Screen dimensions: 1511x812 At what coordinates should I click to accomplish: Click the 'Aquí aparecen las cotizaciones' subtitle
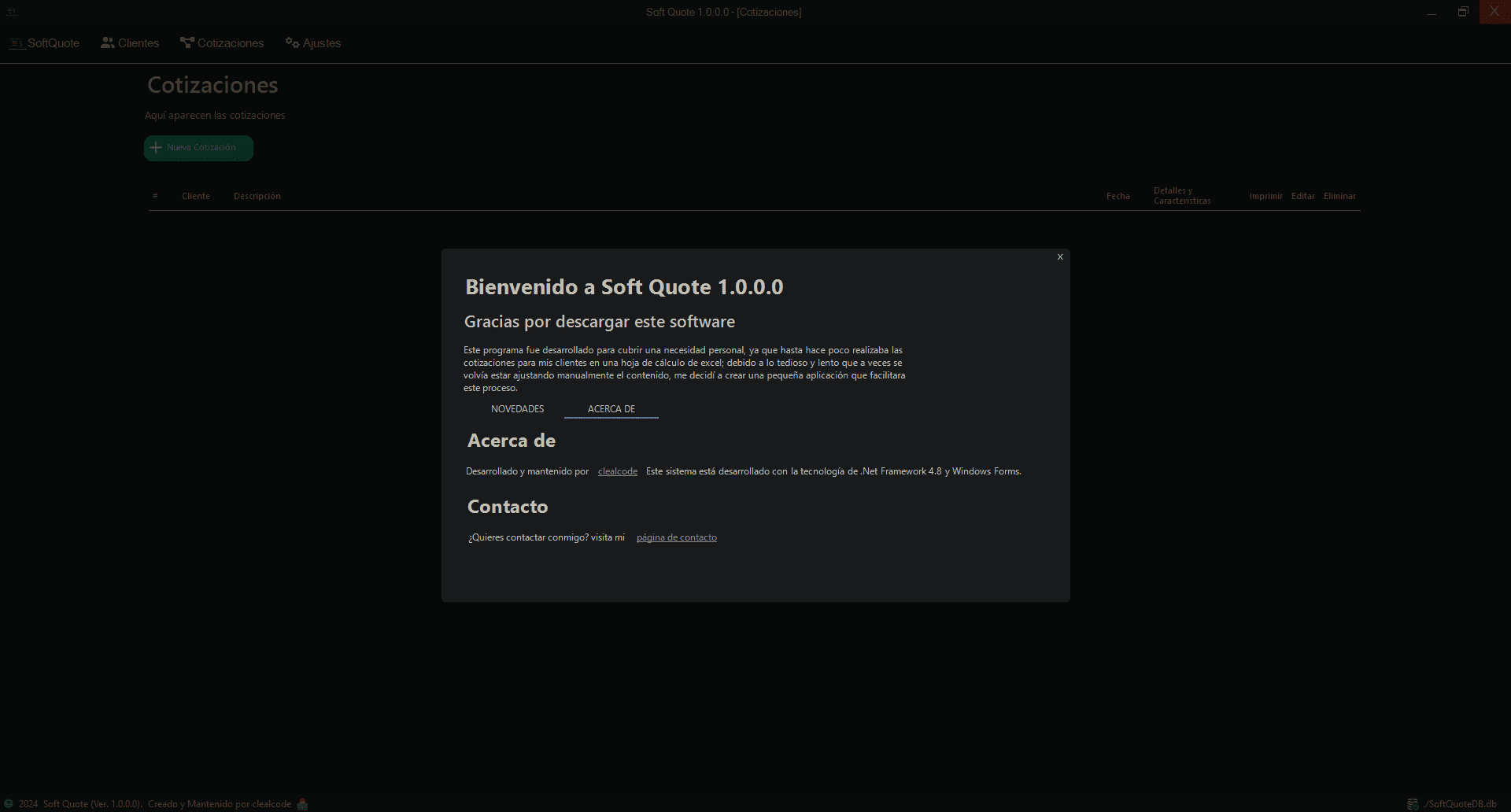click(215, 116)
